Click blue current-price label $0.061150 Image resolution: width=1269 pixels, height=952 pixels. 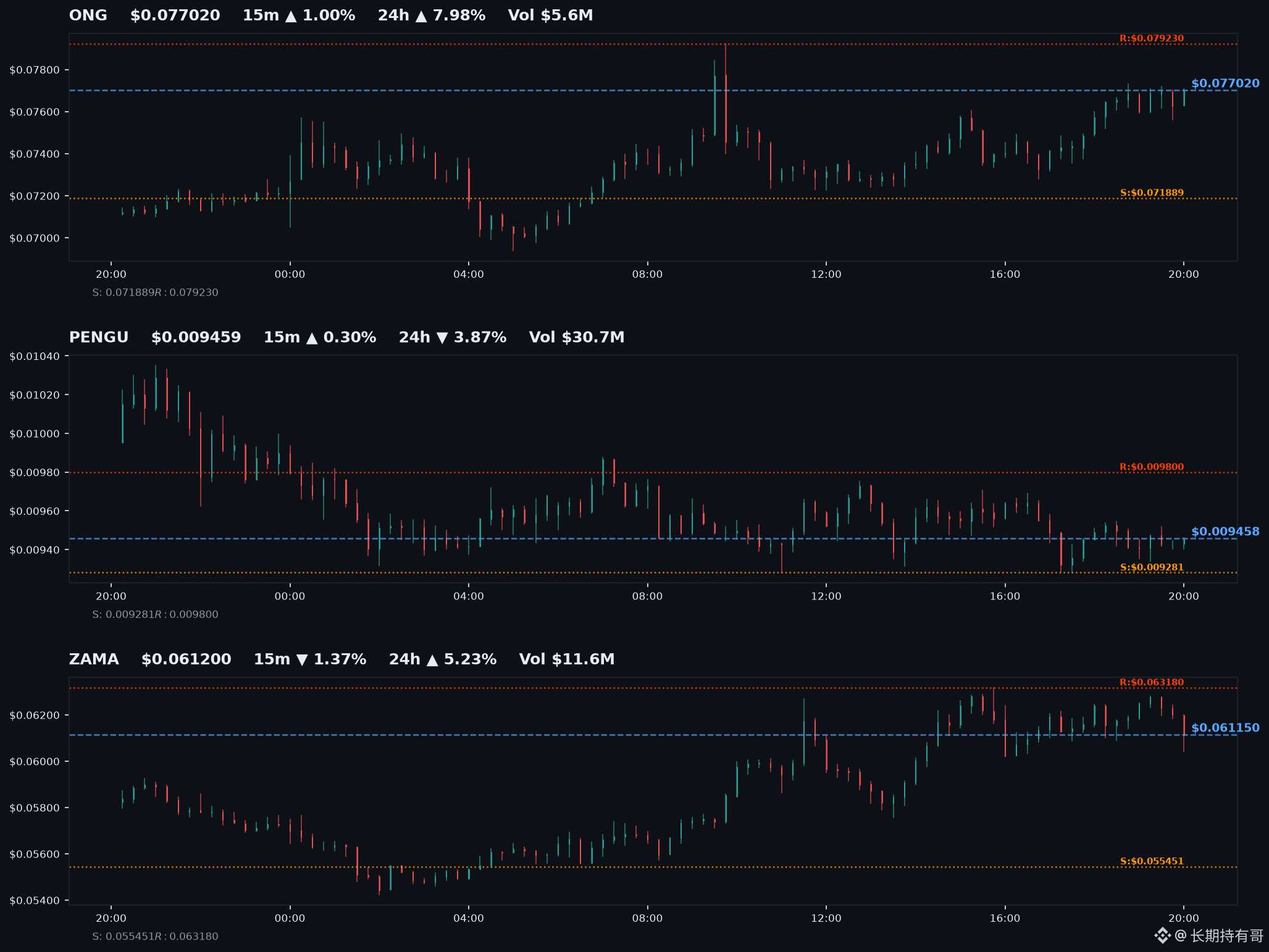tap(1225, 728)
